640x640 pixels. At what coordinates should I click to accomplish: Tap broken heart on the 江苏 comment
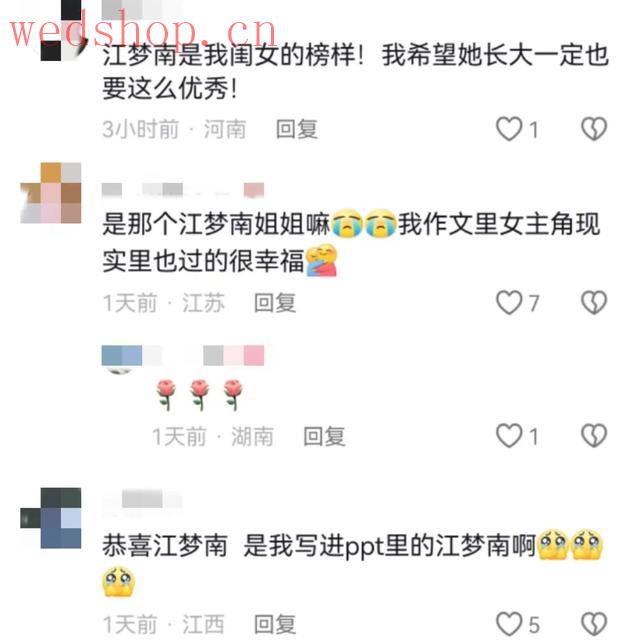(x=594, y=302)
